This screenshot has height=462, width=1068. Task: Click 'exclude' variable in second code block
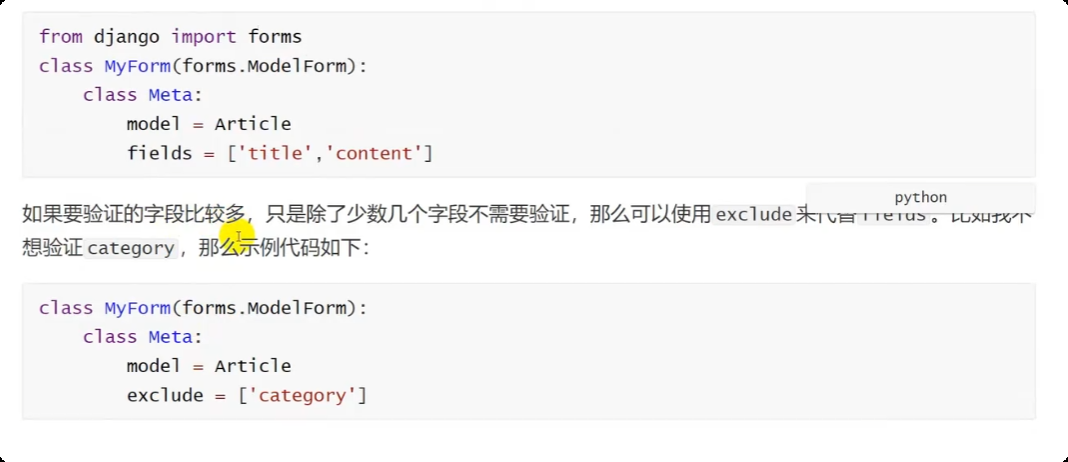164,395
